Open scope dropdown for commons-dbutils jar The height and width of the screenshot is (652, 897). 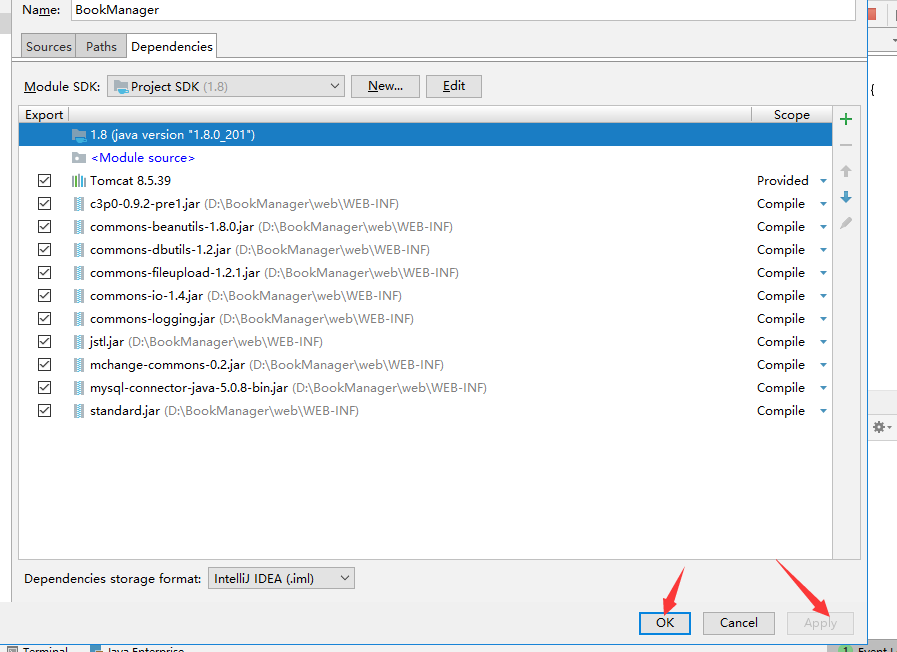tap(823, 250)
